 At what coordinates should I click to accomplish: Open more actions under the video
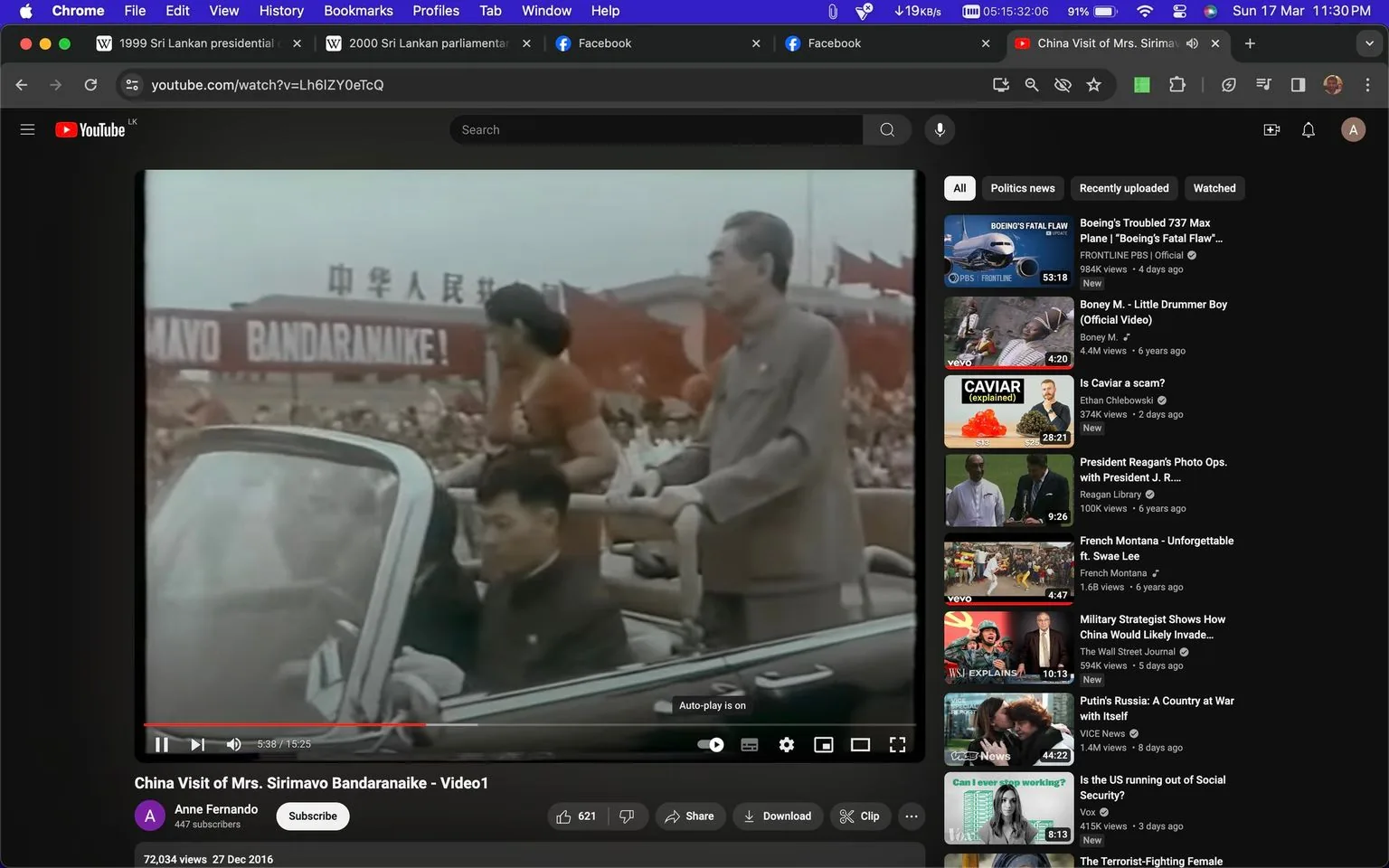point(911,816)
